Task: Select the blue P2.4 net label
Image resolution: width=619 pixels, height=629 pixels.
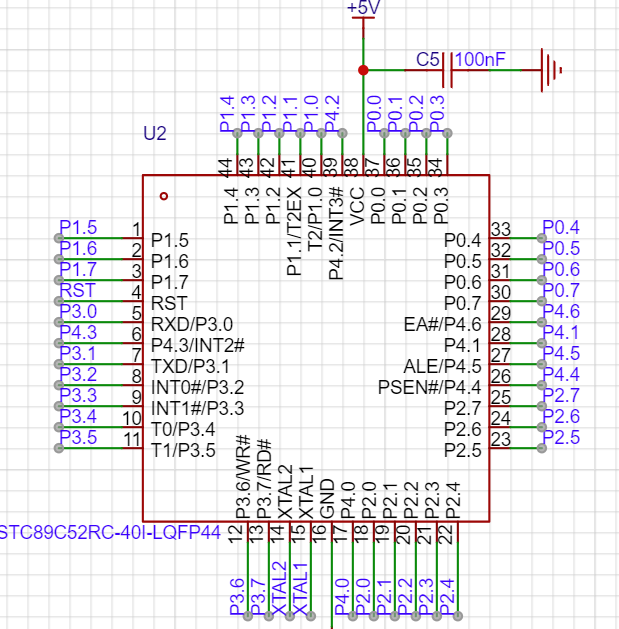Action: (x=447, y=597)
